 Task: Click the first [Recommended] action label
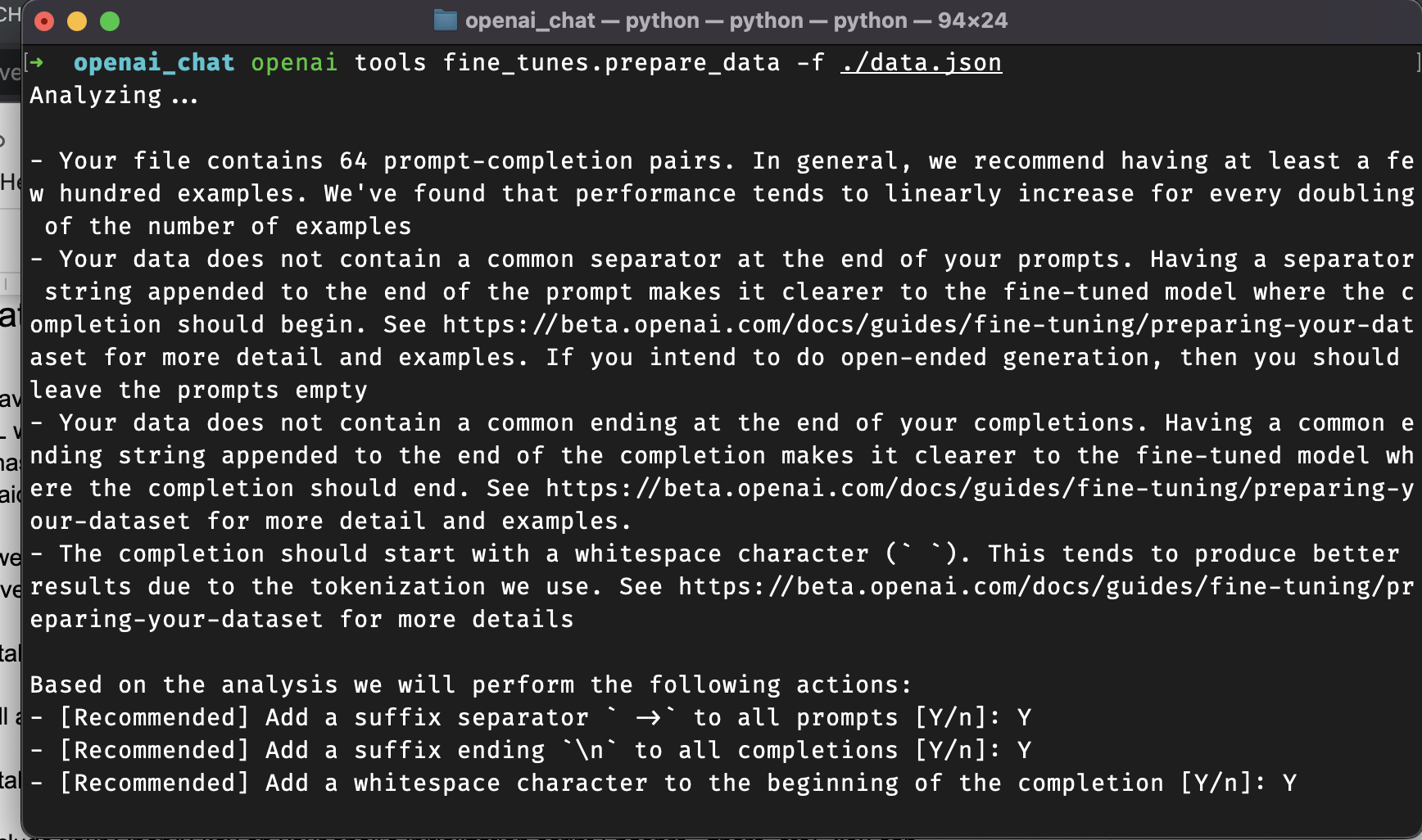tap(156, 717)
